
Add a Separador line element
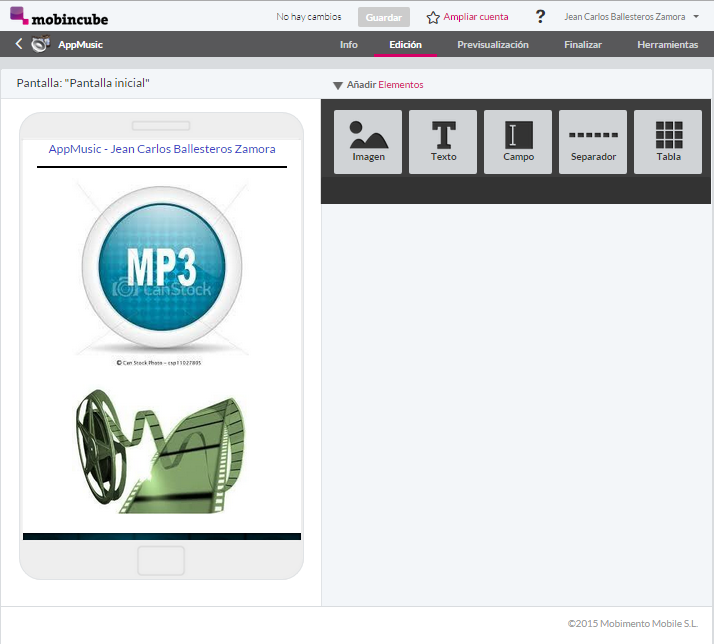pos(593,141)
